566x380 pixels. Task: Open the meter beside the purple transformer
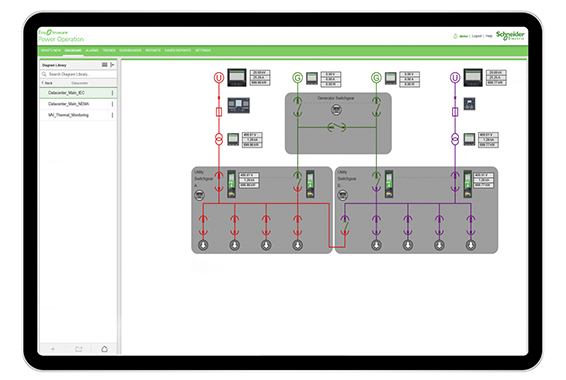(x=469, y=139)
